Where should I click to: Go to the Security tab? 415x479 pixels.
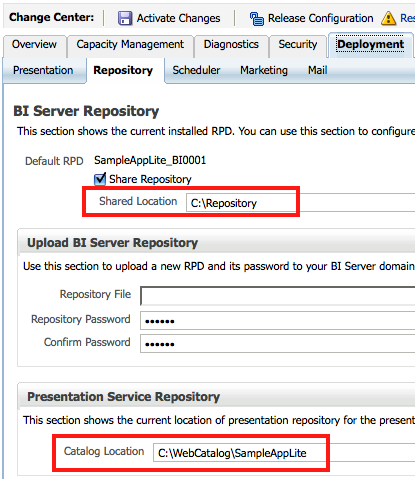[x=298, y=44]
